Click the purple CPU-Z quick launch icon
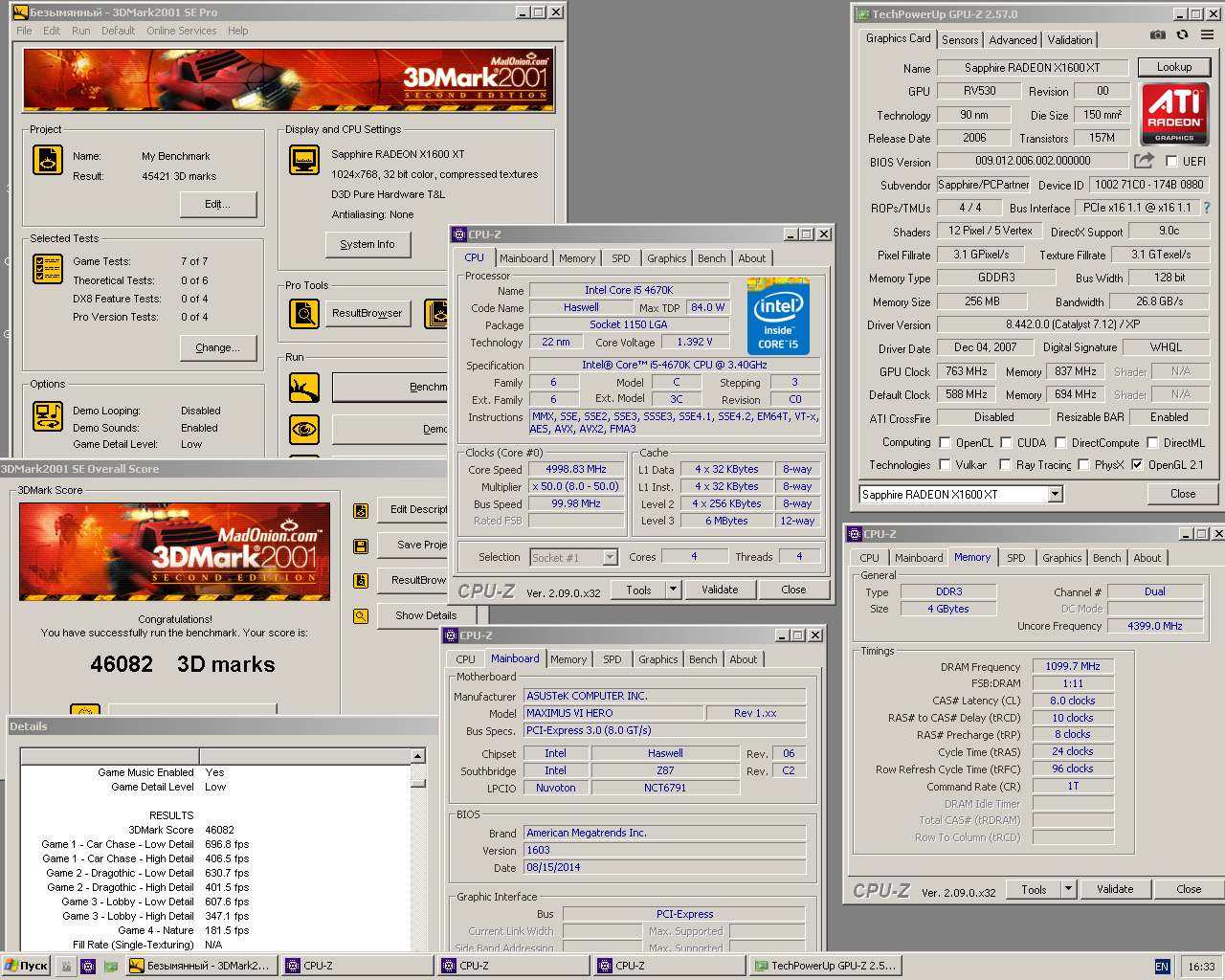 87,967
